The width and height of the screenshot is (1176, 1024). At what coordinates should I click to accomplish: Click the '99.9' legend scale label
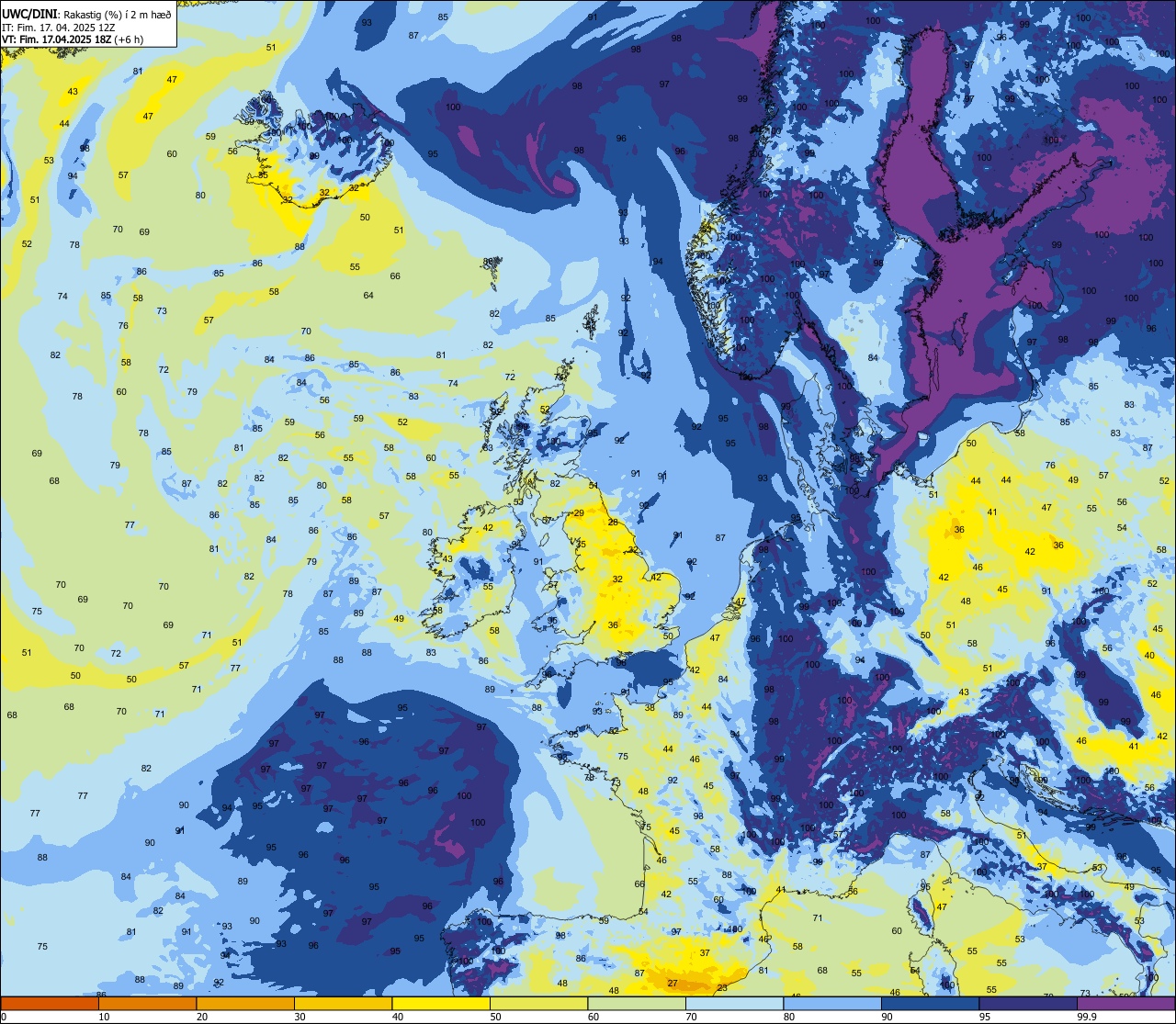point(1087,1017)
